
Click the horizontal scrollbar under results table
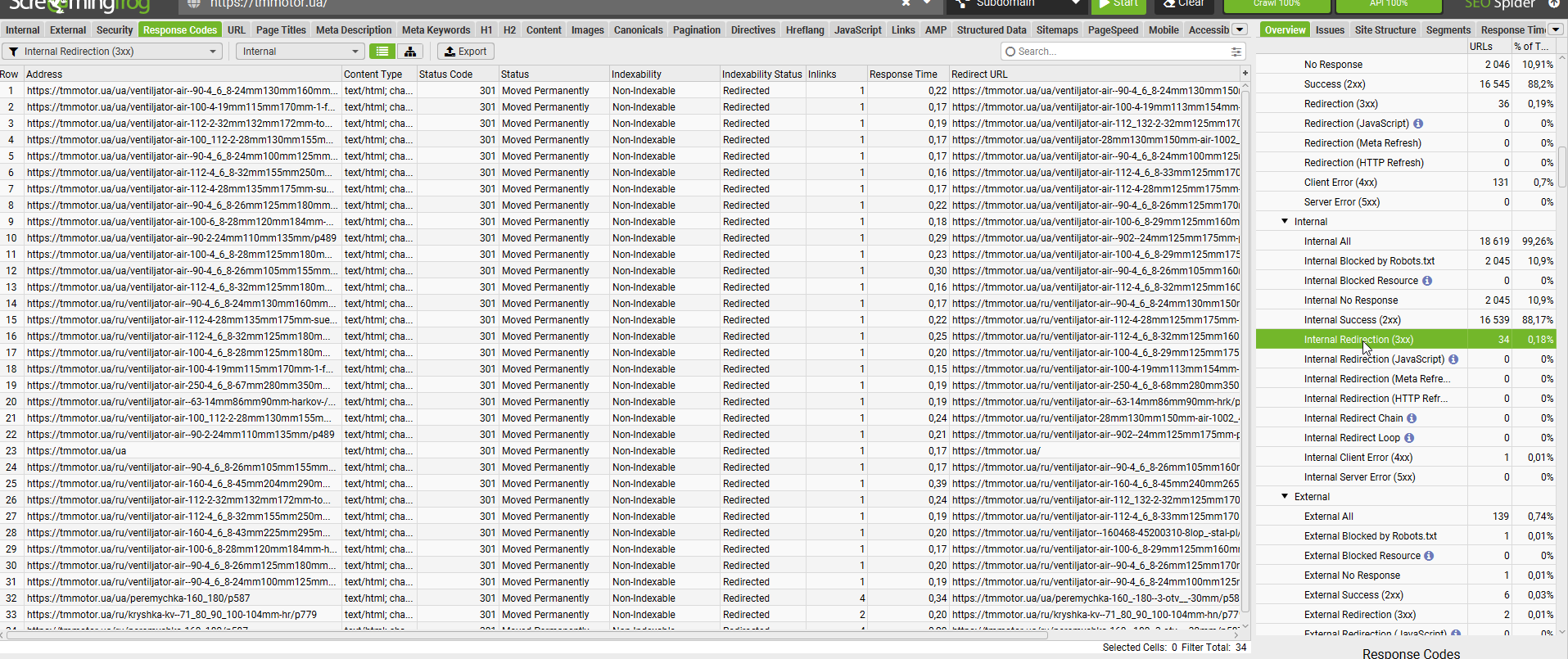click(x=527, y=635)
